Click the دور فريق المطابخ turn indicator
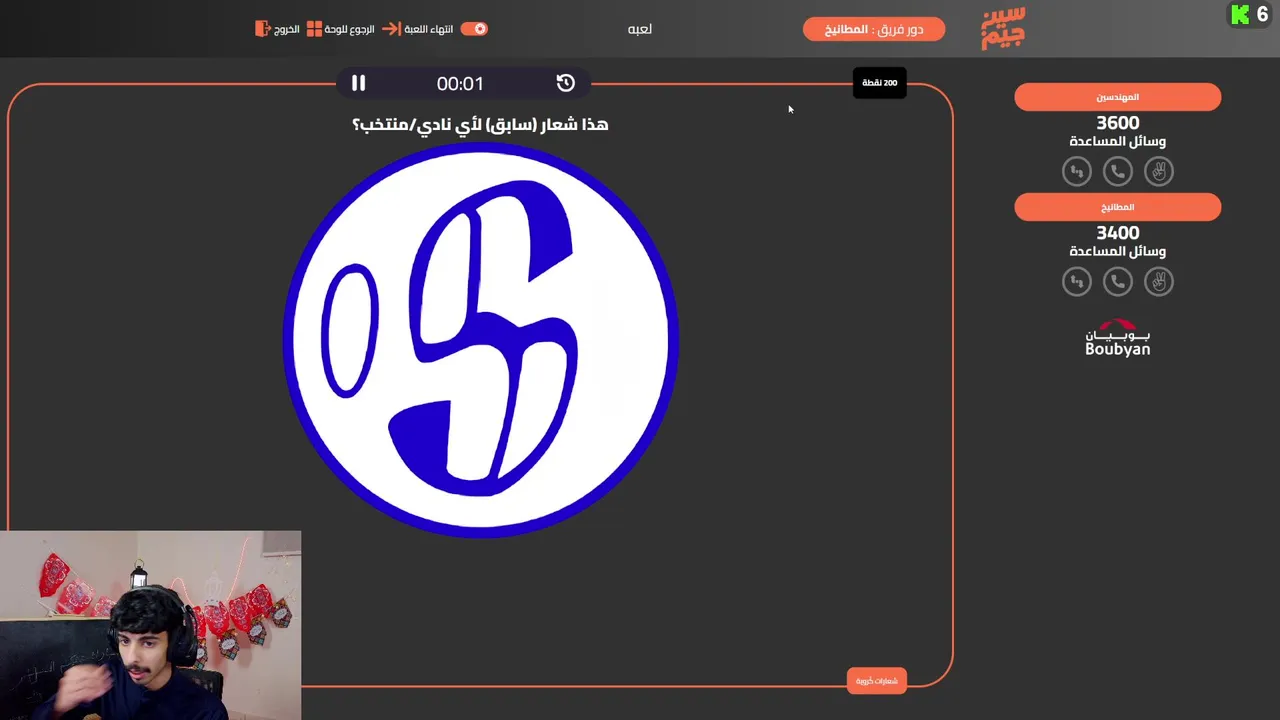Viewport: 1280px width, 720px height. coord(874,29)
